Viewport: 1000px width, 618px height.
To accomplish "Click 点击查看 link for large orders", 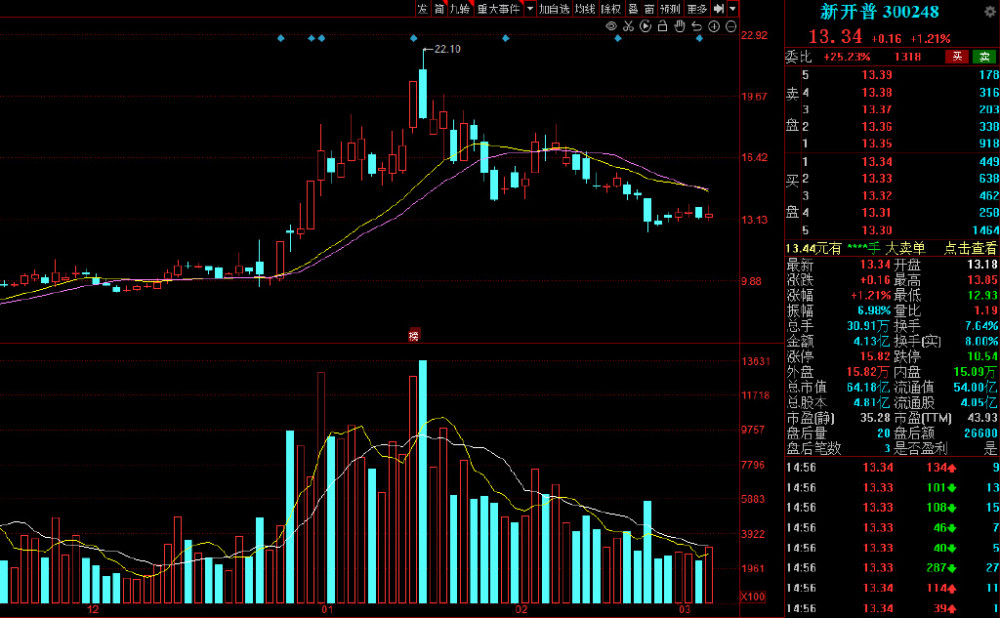I will [970, 248].
